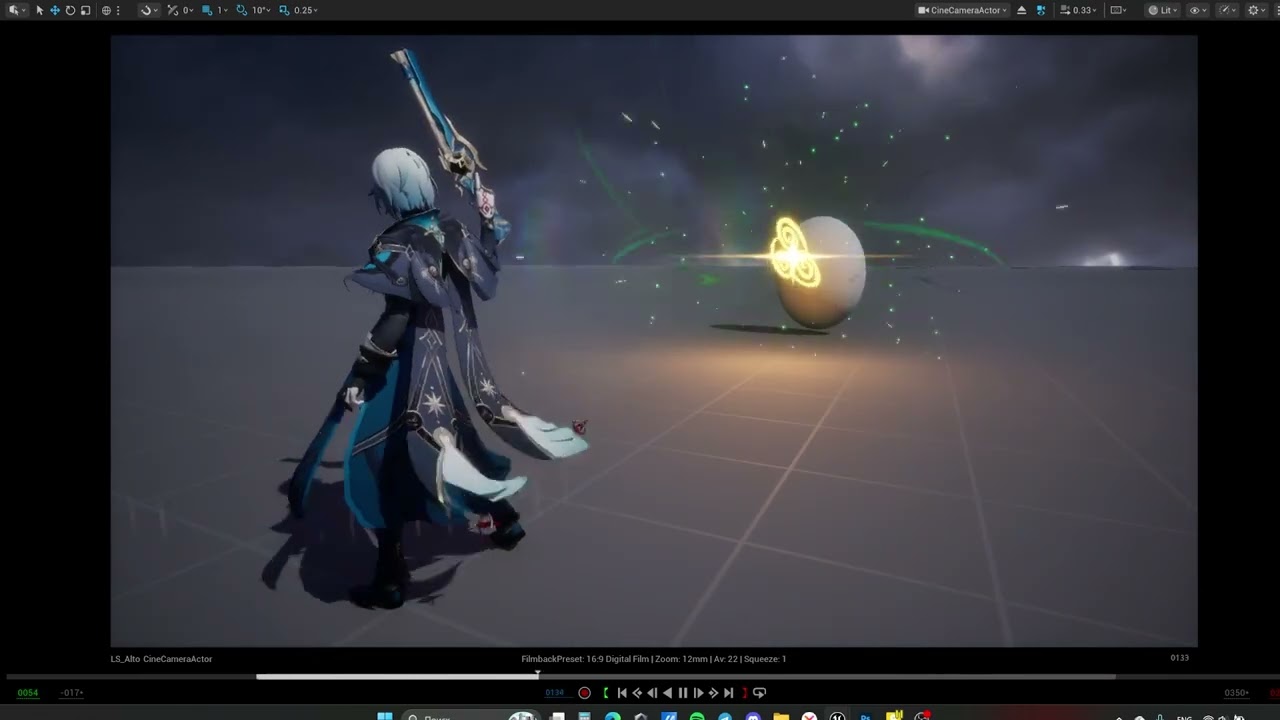Open the three-dot transform options menu
1280x720 pixels.
118,10
